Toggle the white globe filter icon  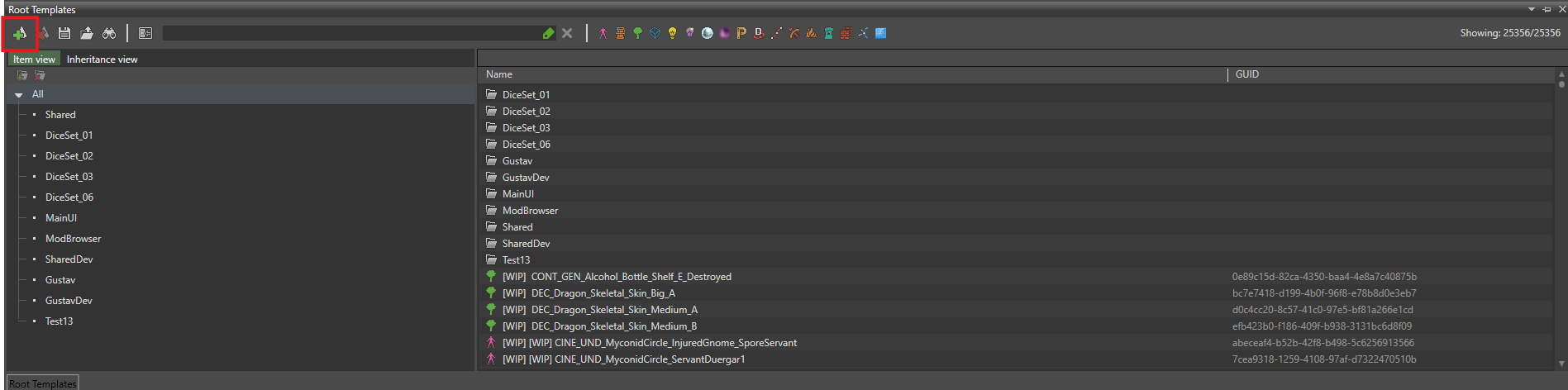click(x=707, y=33)
